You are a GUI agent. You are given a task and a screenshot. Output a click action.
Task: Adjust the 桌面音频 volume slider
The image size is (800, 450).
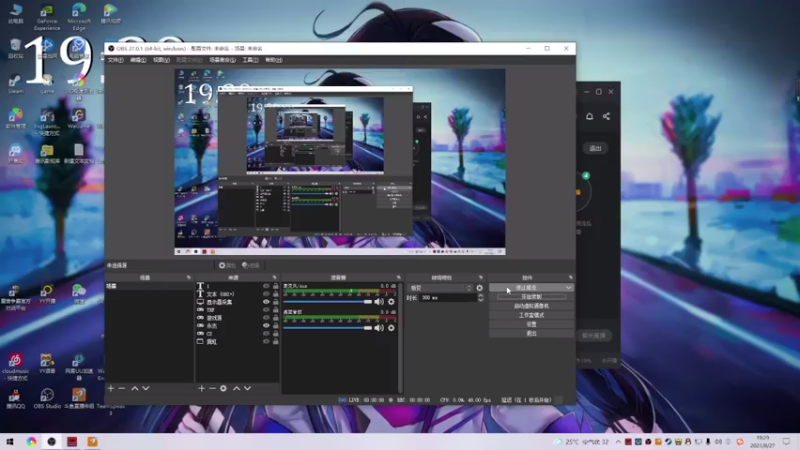[328, 328]
